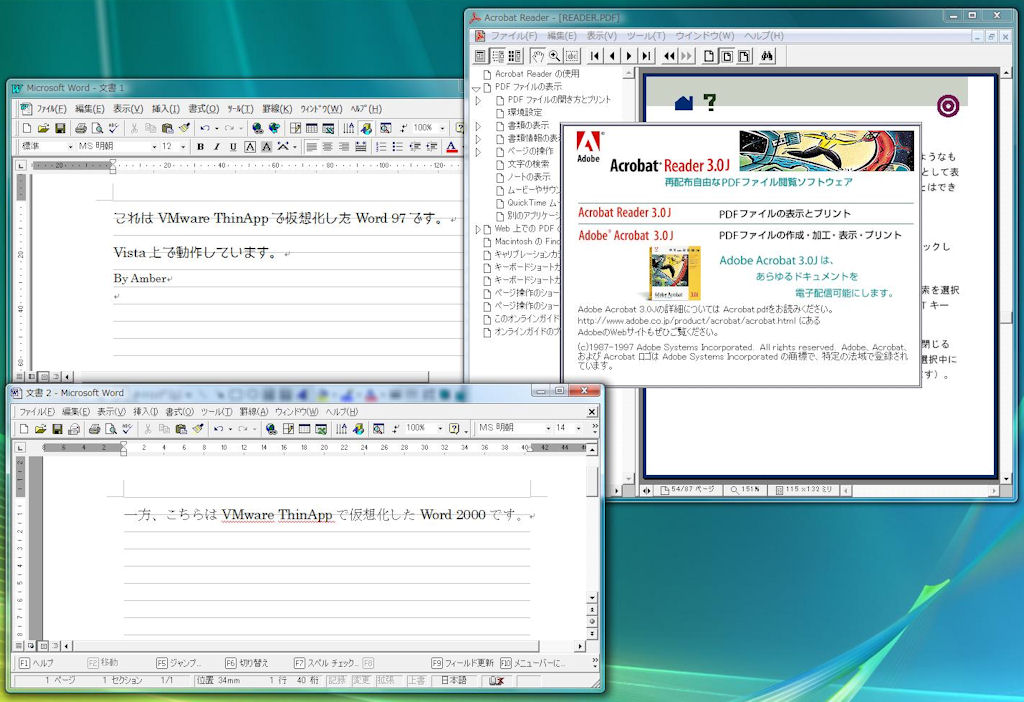Click the Save icon in Word 97 toolbar
The width and height of the screenshot is (1024, 702).
pyautogui.click(x=59, y=128)
